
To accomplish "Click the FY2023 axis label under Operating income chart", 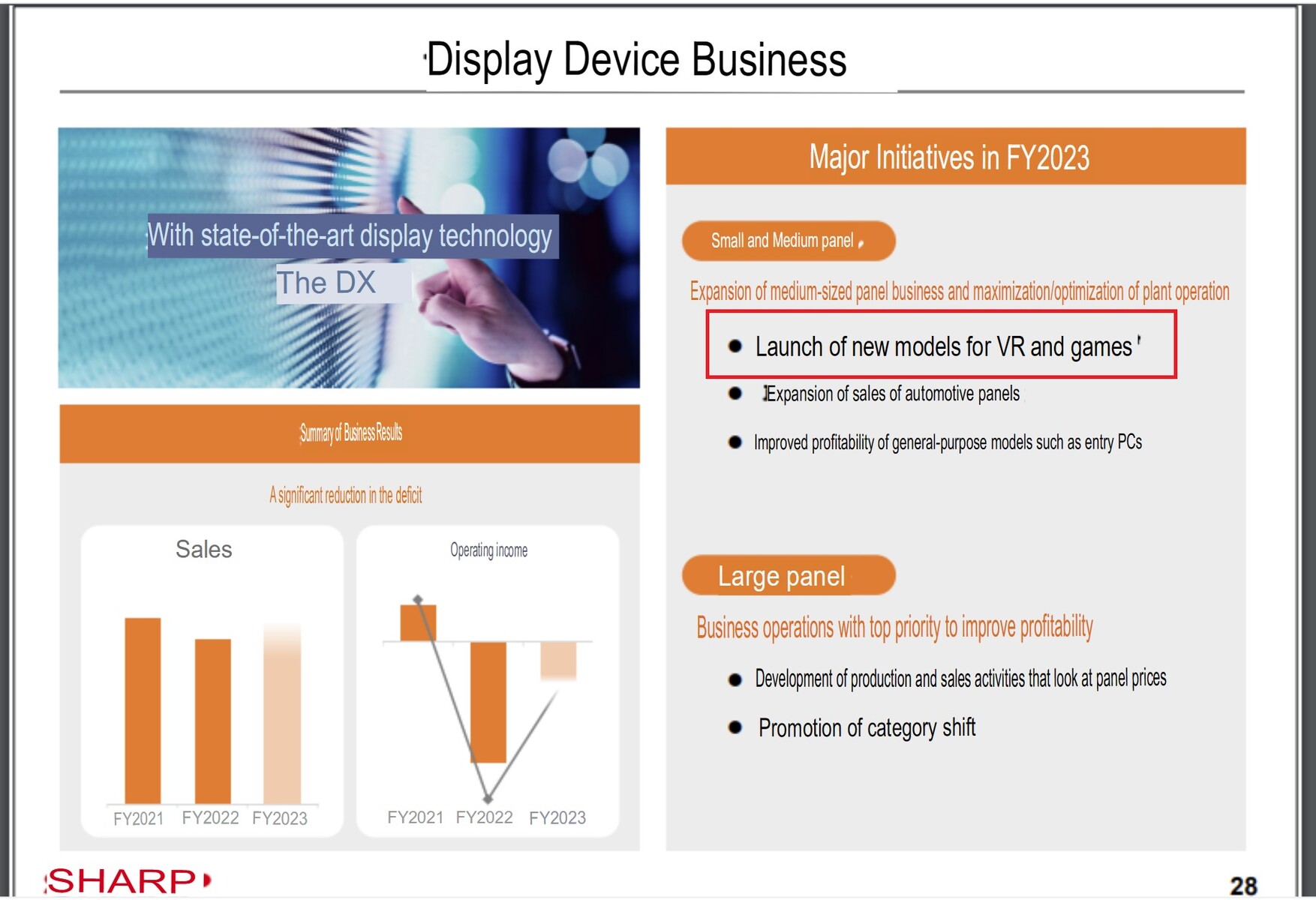I will pyautogui.click(x=557, y=817).
